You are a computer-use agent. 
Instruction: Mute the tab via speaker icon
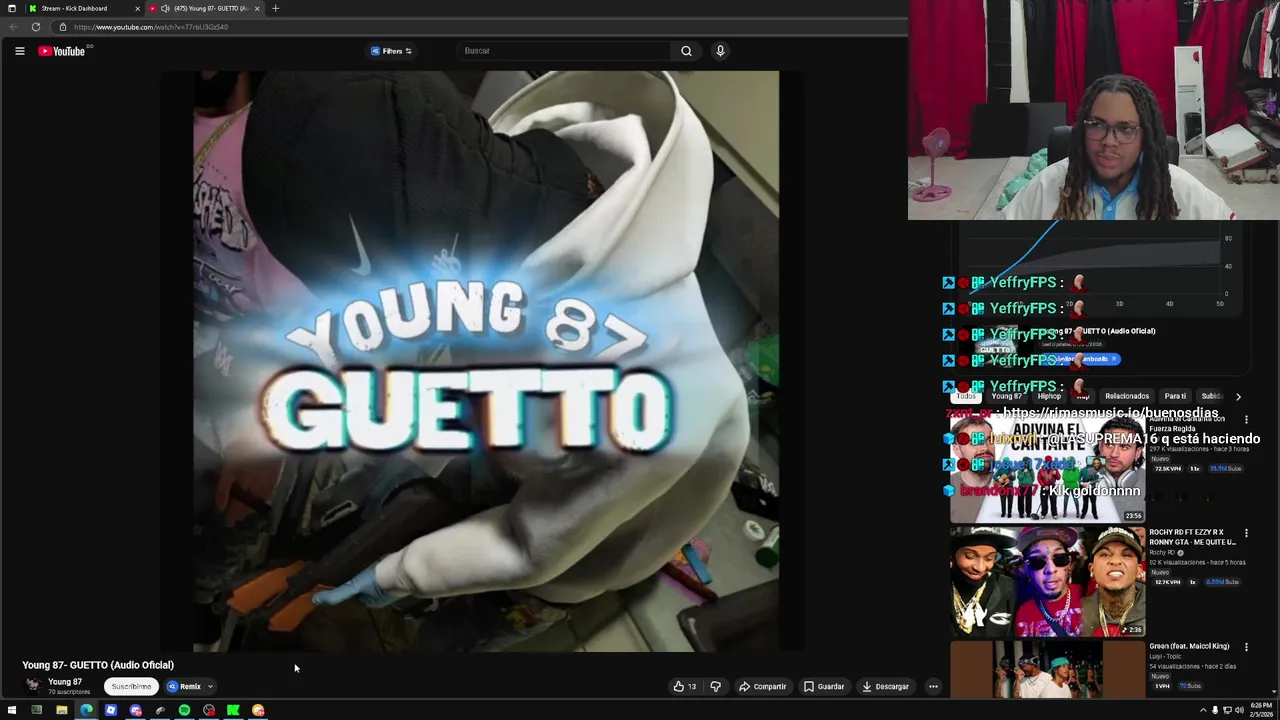[165, 8]
